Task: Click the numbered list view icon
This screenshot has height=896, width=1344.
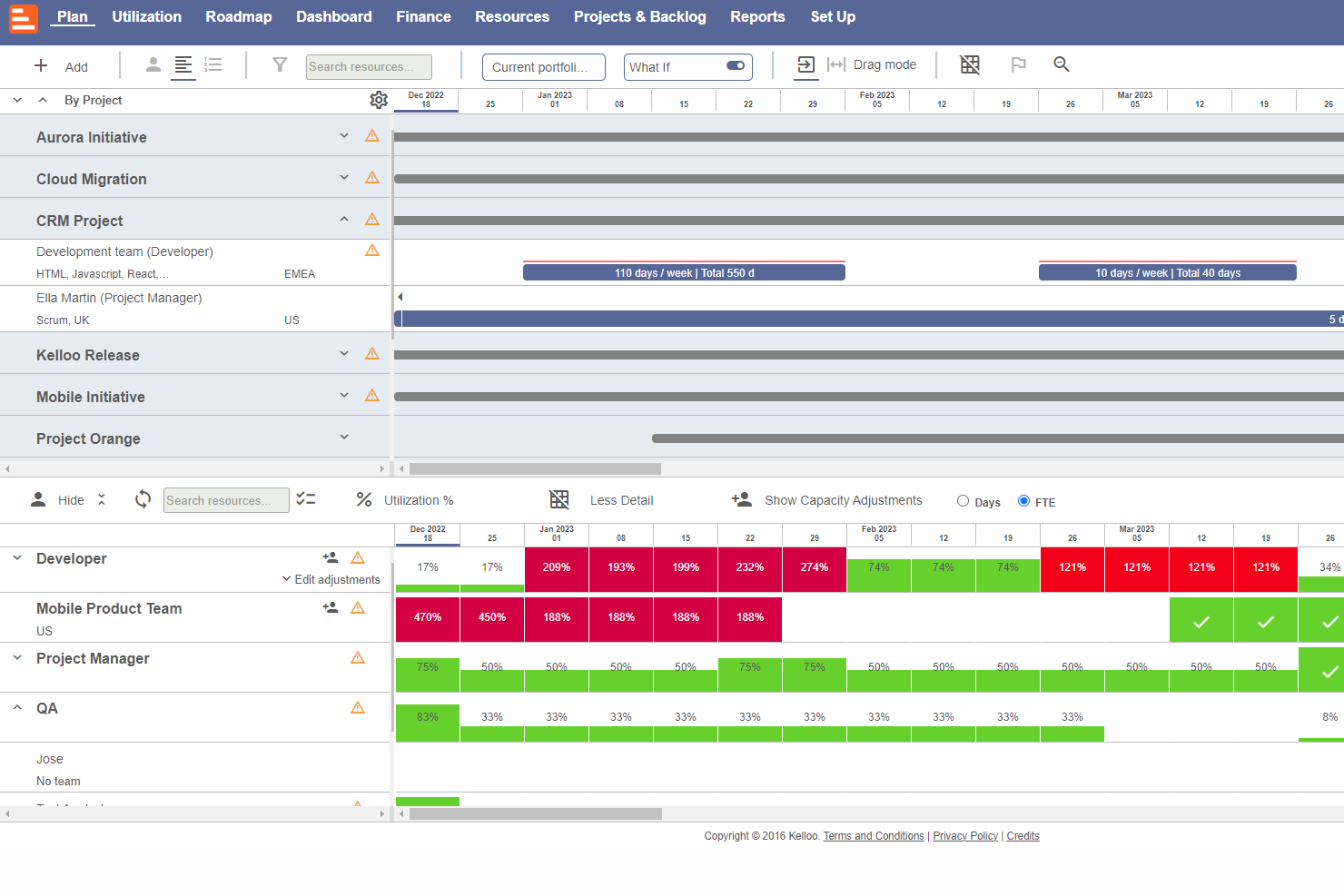Action: (x=212, y=64)
